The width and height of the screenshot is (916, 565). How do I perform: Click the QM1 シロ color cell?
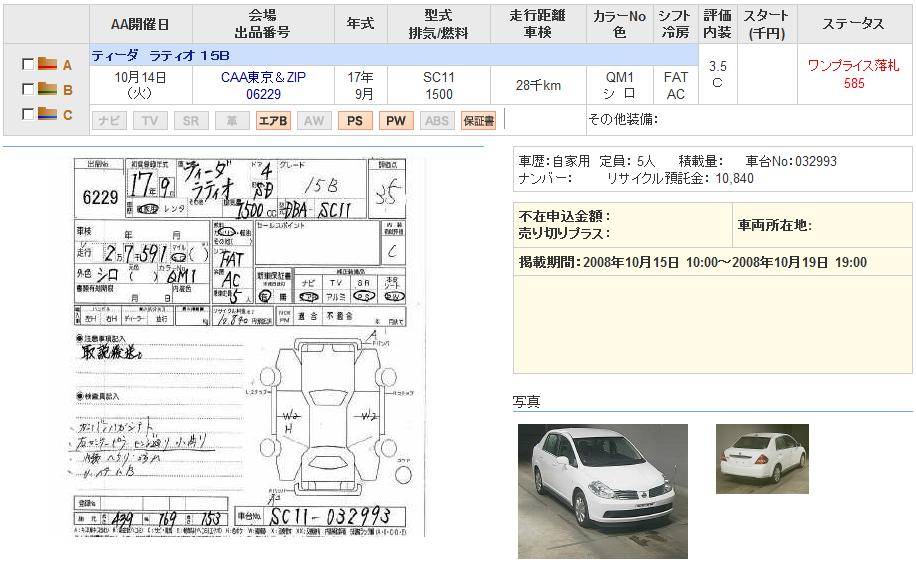(620, 85)
